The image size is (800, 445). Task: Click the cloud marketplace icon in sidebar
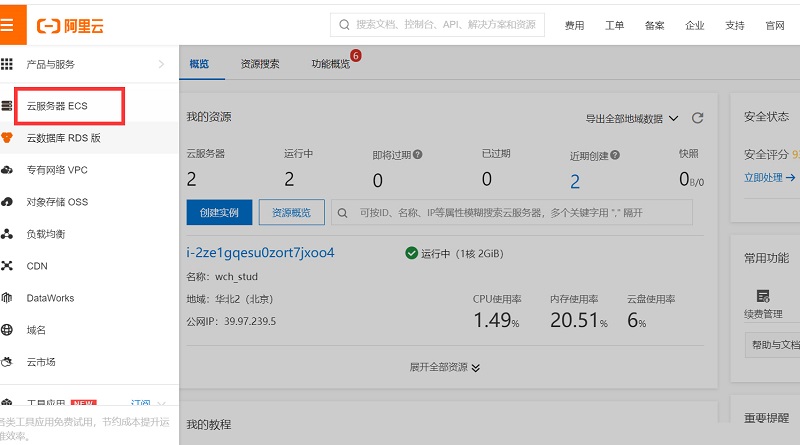7,362
